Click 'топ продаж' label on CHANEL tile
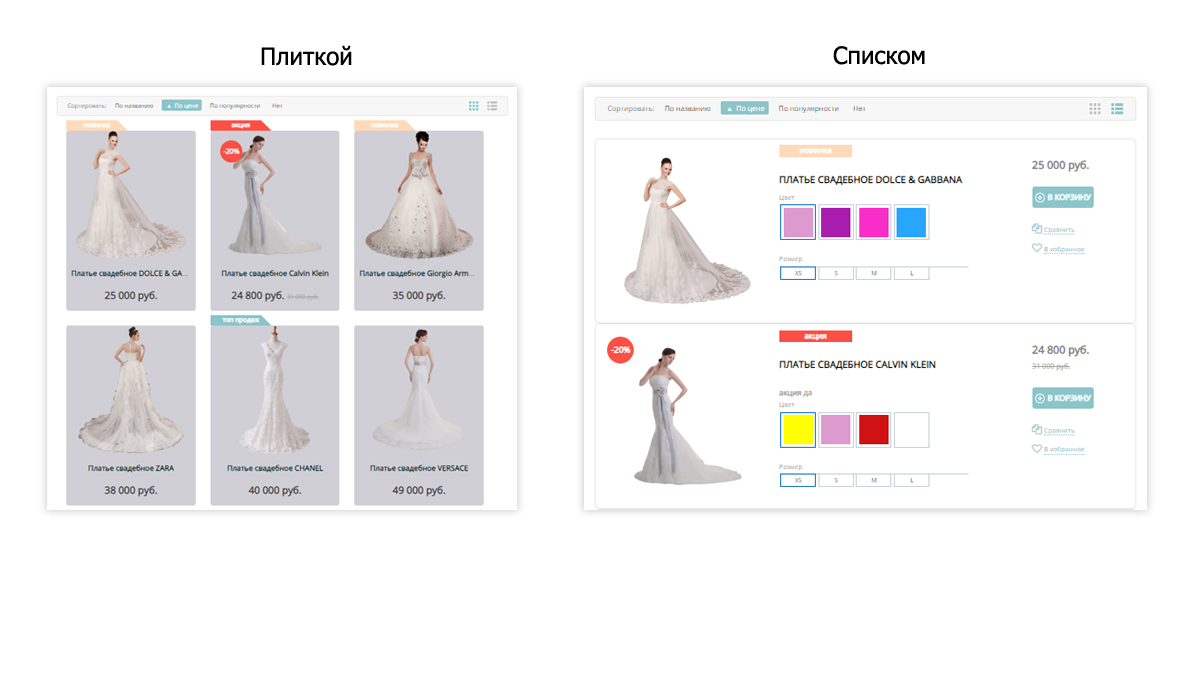The height and width of the screenshot is (700, 1200). [240, 320]
